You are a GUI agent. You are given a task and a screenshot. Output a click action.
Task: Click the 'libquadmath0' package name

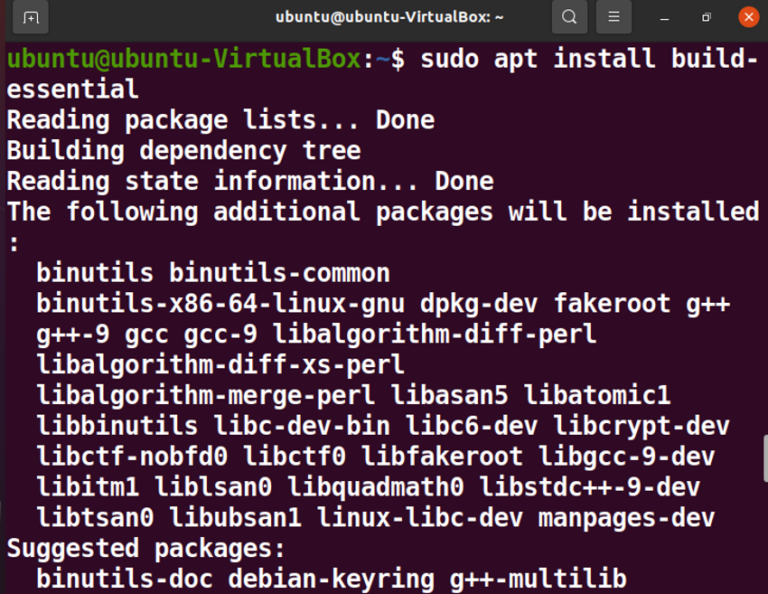(x=375, y=487)
